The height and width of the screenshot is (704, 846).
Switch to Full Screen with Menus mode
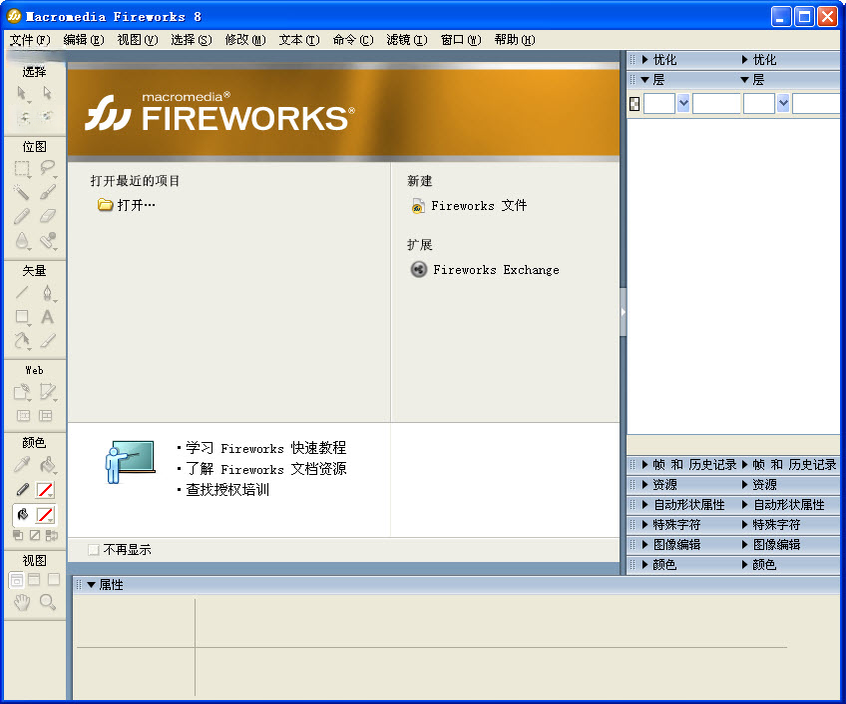tap(35, 580)
